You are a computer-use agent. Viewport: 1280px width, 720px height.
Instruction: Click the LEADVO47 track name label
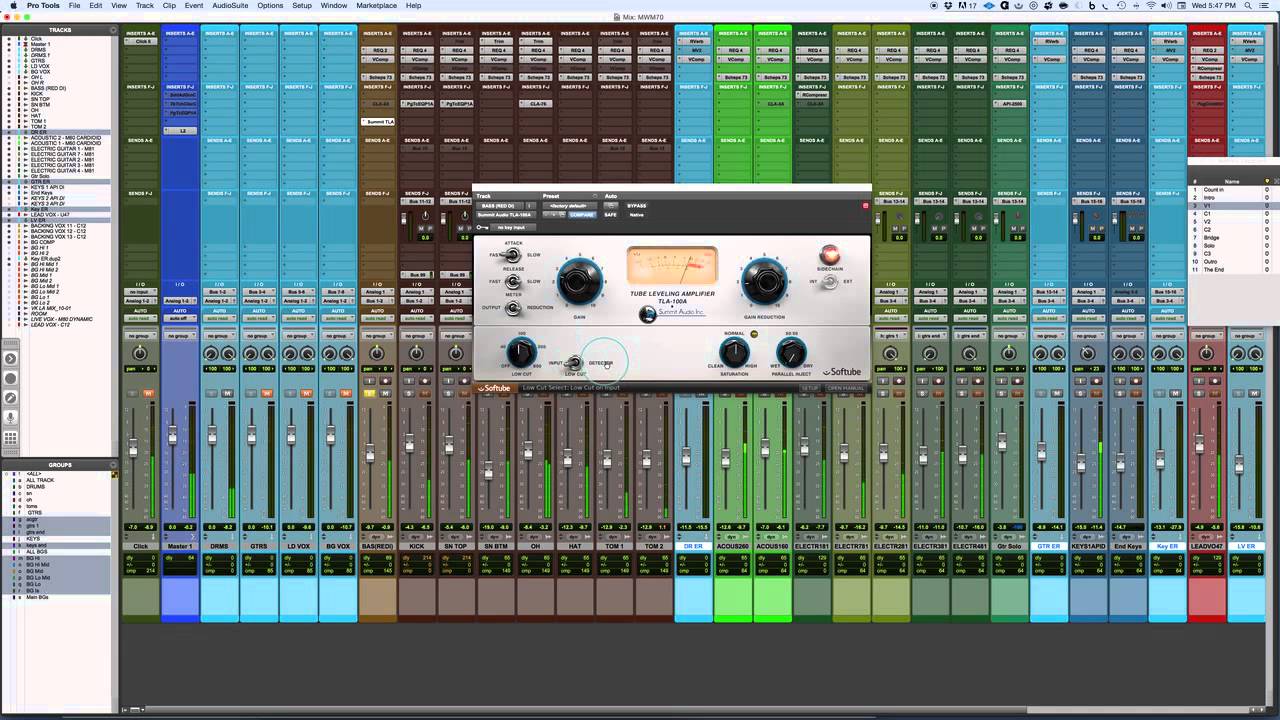point(1207,546)
